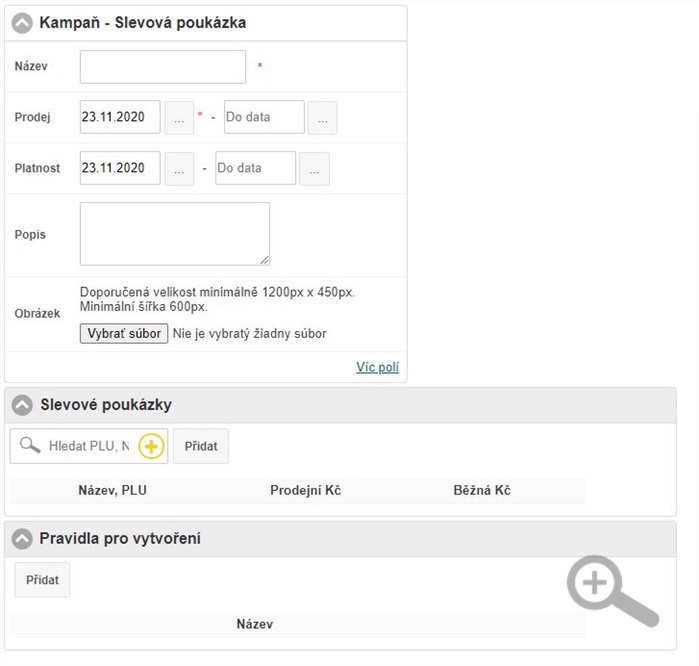Click the Prodej 'Do data' field
Screen dimensions: 699x666
coord(264,117)
